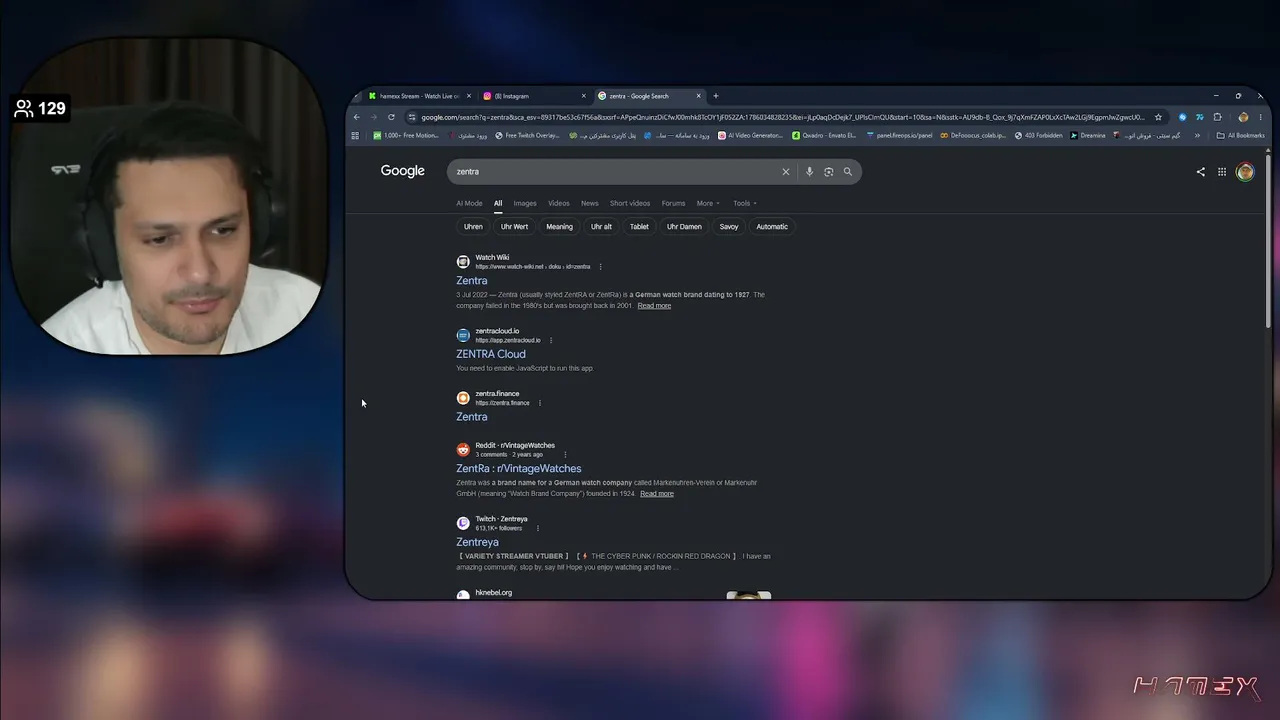Image resolution: width=1280 pixels, height=720 pixels.
Task: Click the Uhren suggestion chip
Action: click(x=473, y=227)
